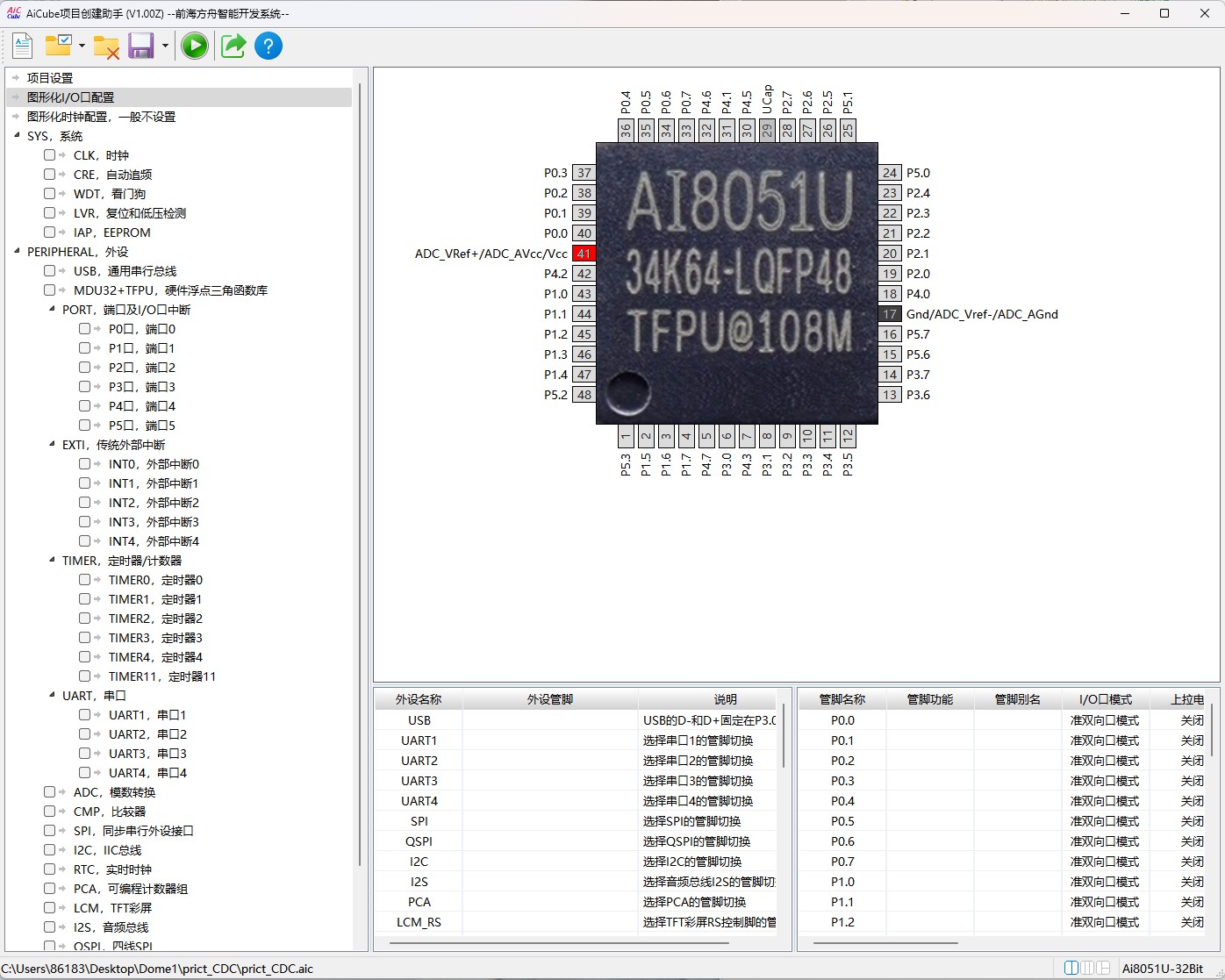Screen dimensions: 1225x980
Task: Click the purple floppy disk save icon
Action: pos(140,46)
